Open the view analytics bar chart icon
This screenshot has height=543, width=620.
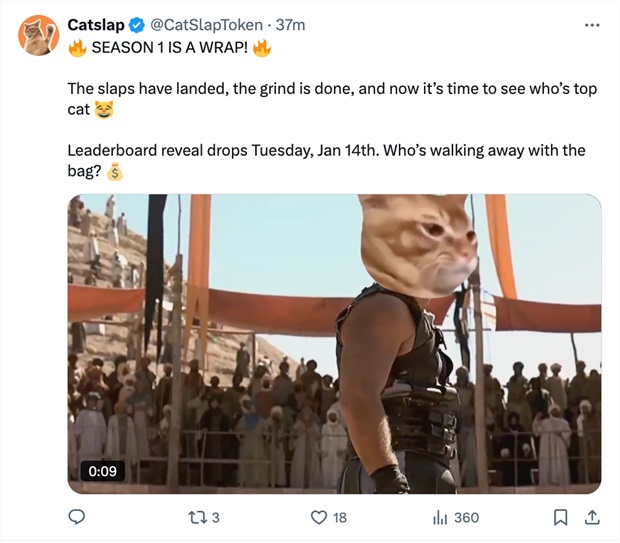tap(438, 517)
